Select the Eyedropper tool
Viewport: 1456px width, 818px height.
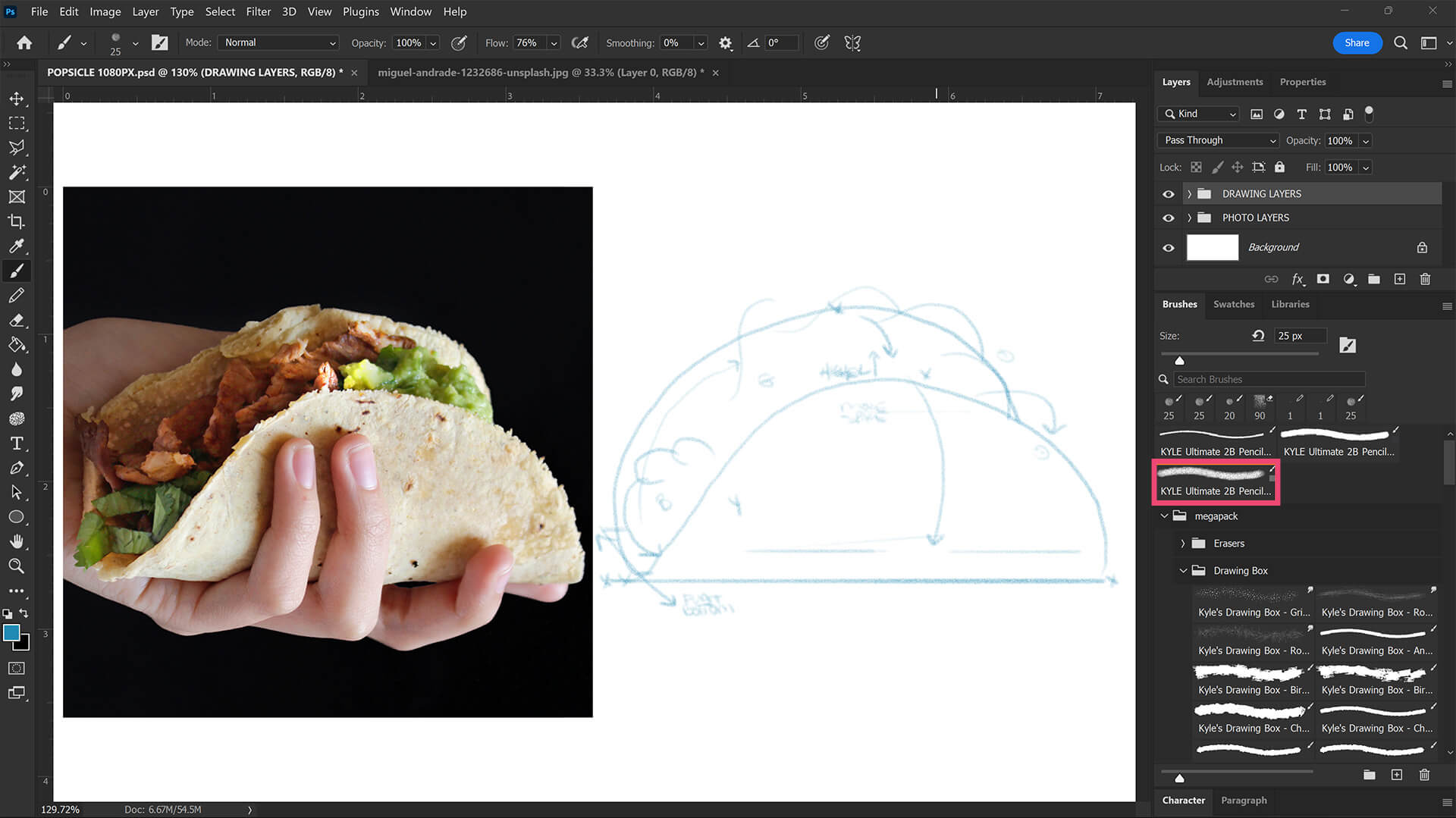(17, 246)
